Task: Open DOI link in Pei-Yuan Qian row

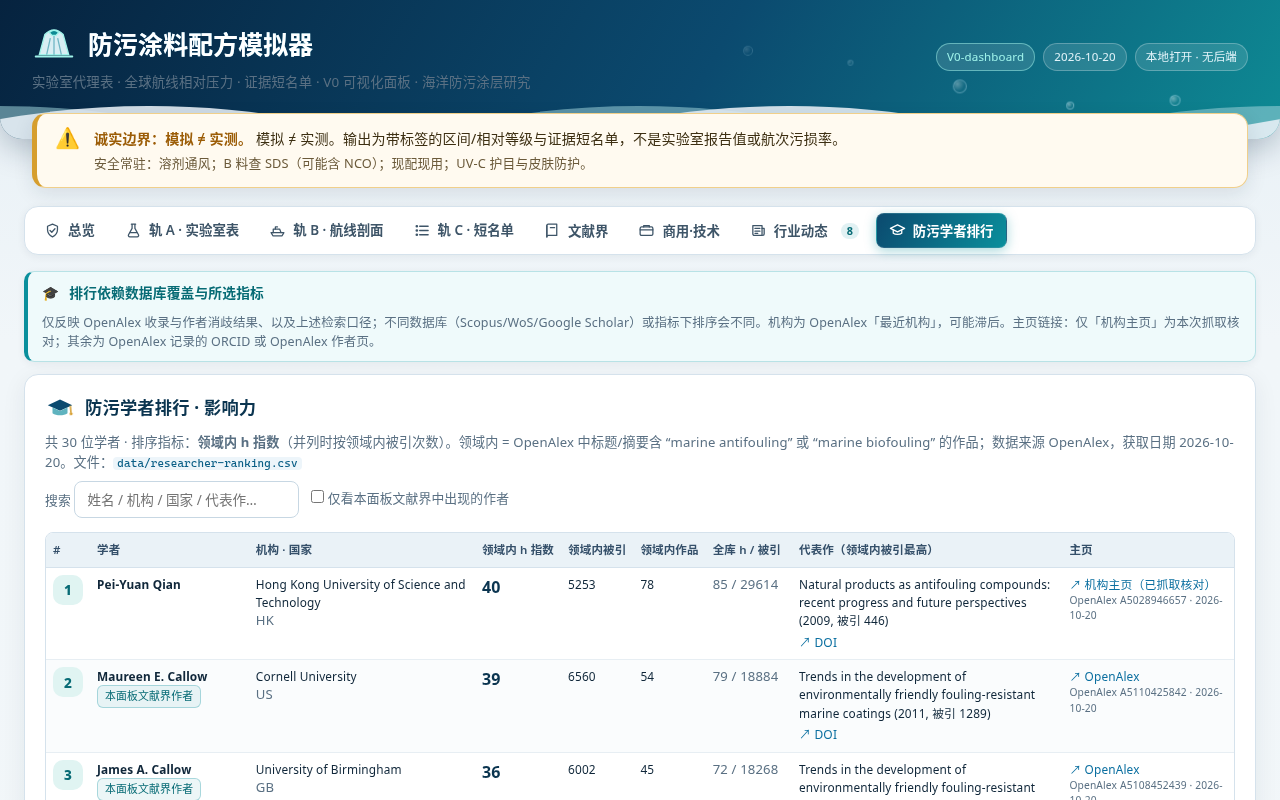Action: 818,643
